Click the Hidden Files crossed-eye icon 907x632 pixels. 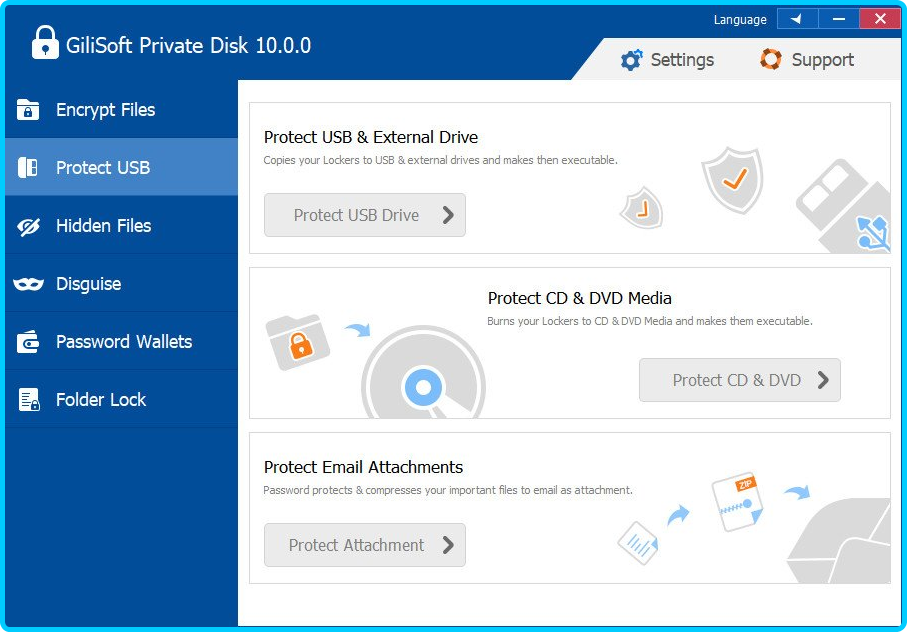[28, 226]
